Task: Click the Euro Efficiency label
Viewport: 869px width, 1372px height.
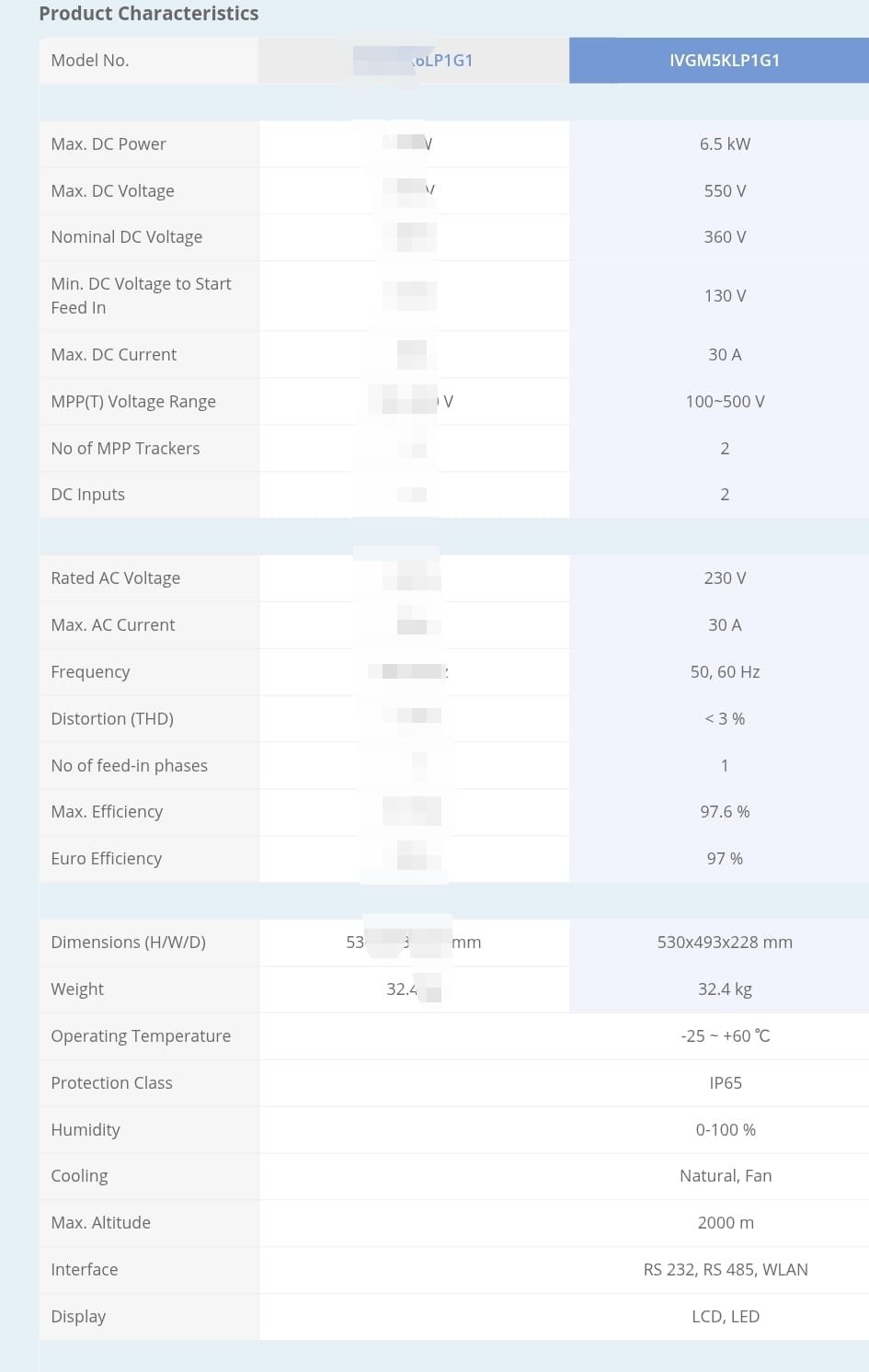Action: coord(106,859)
